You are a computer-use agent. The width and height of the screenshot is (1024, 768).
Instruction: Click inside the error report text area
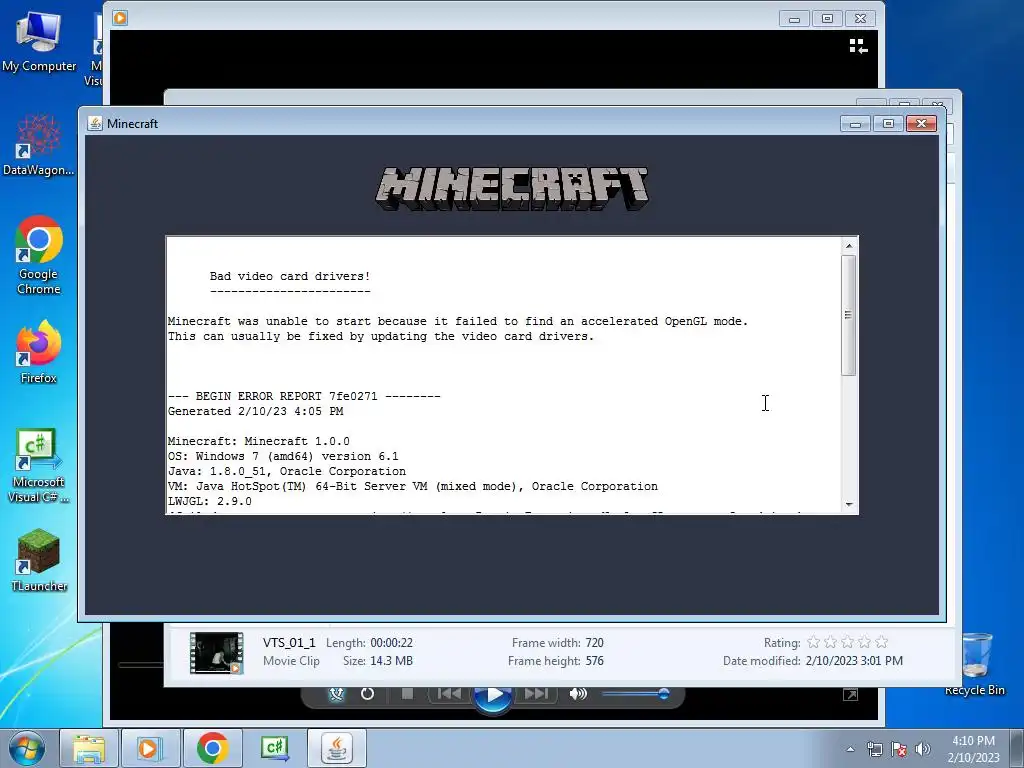(x=504, y=375)
